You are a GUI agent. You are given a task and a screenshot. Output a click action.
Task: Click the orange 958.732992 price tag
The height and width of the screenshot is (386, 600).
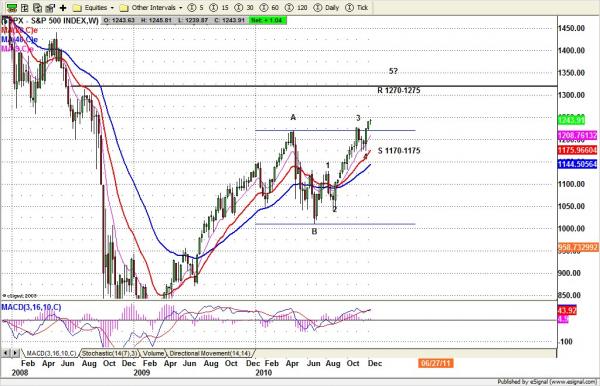(x=578, y=248)
